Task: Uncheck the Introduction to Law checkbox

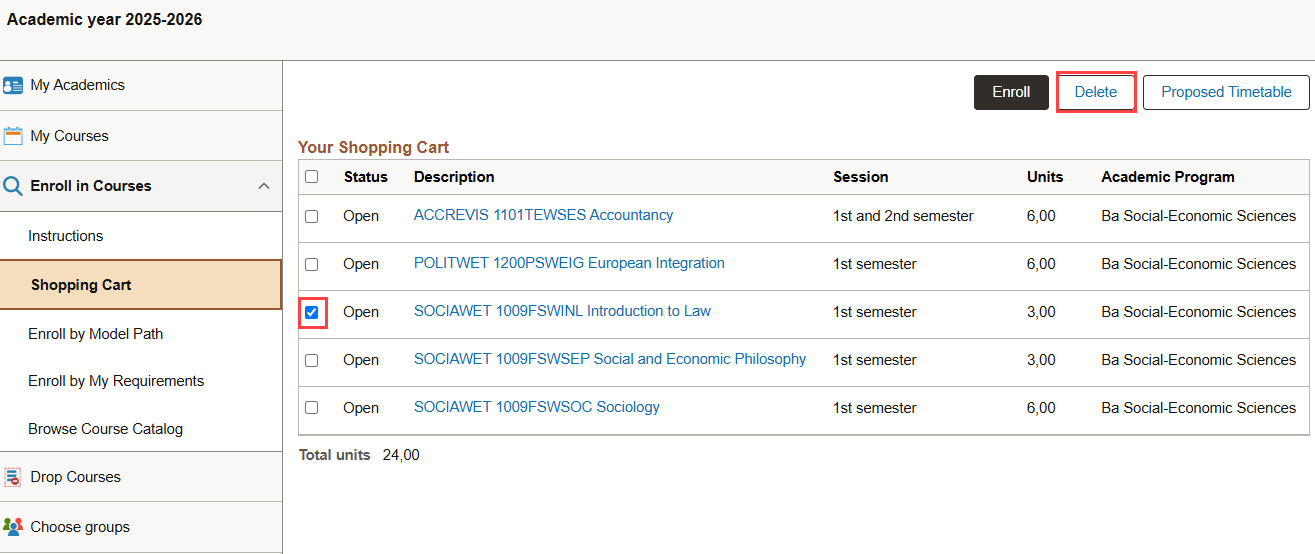Action: coord(312,312)
